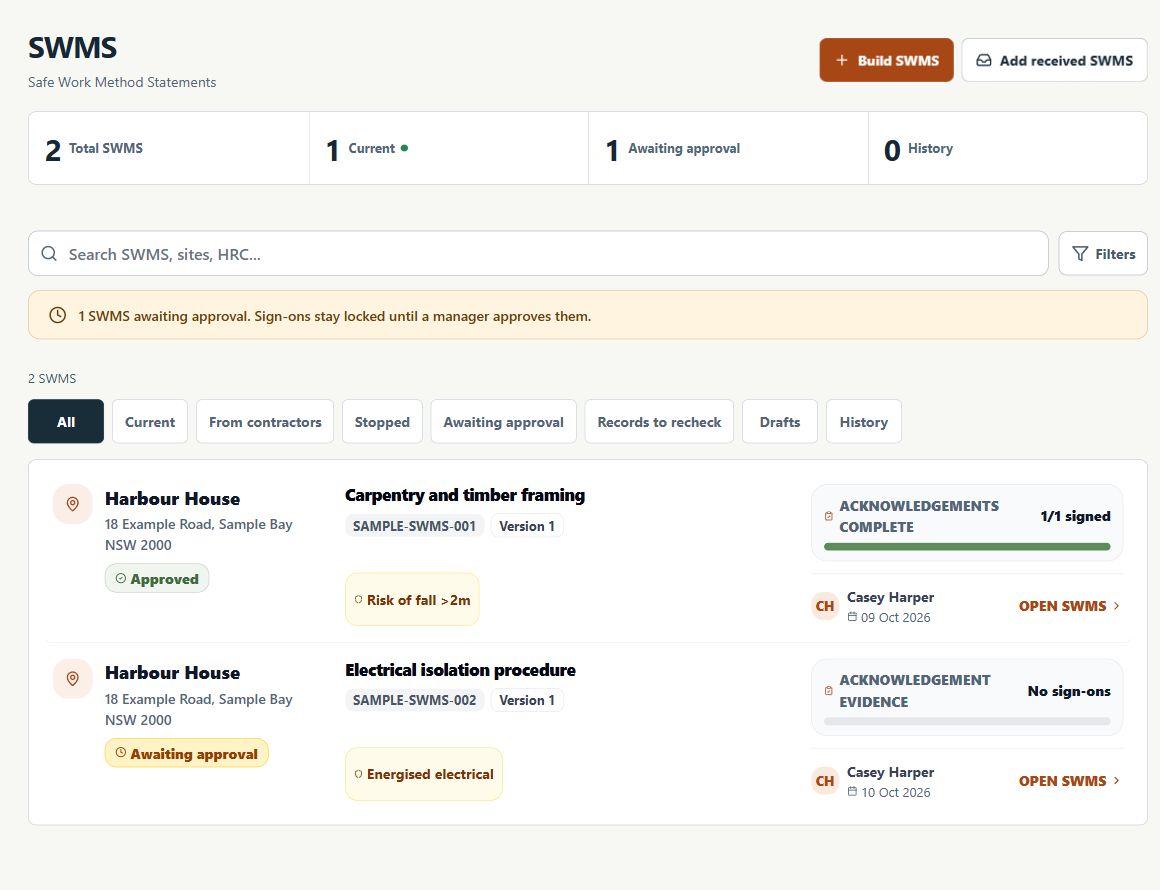Click the hazard icon on Risk of fall tag
The height and width of the screenshot is (890, 1160).
[x=359, y=600]
